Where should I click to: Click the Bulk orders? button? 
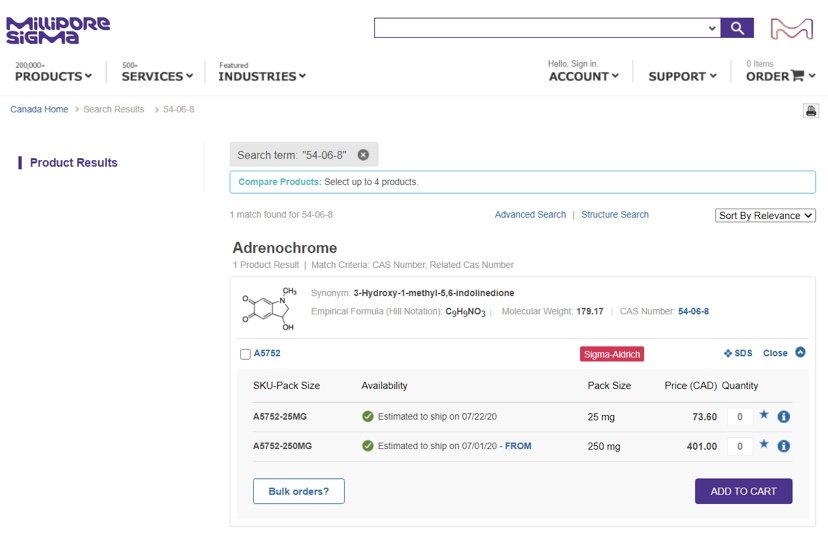(x=298, y=491)
